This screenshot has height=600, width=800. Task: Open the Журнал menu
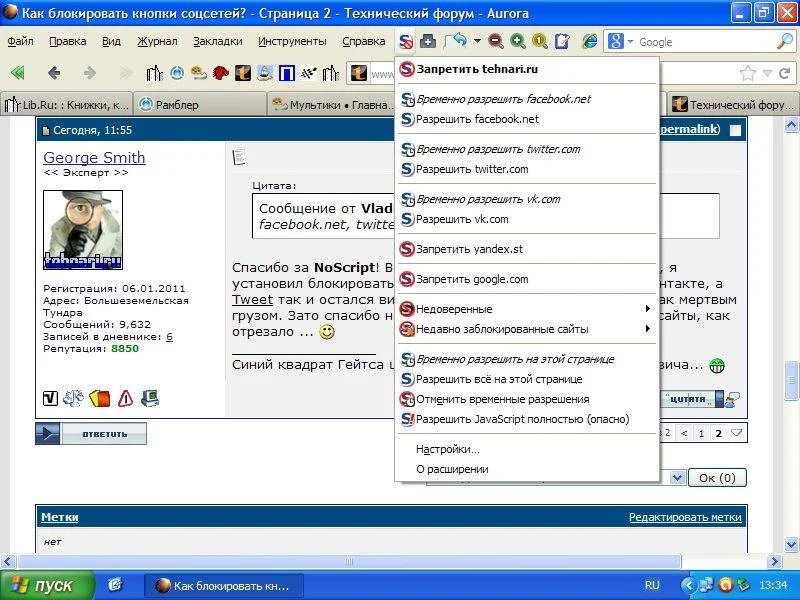(x=157, y=41)
